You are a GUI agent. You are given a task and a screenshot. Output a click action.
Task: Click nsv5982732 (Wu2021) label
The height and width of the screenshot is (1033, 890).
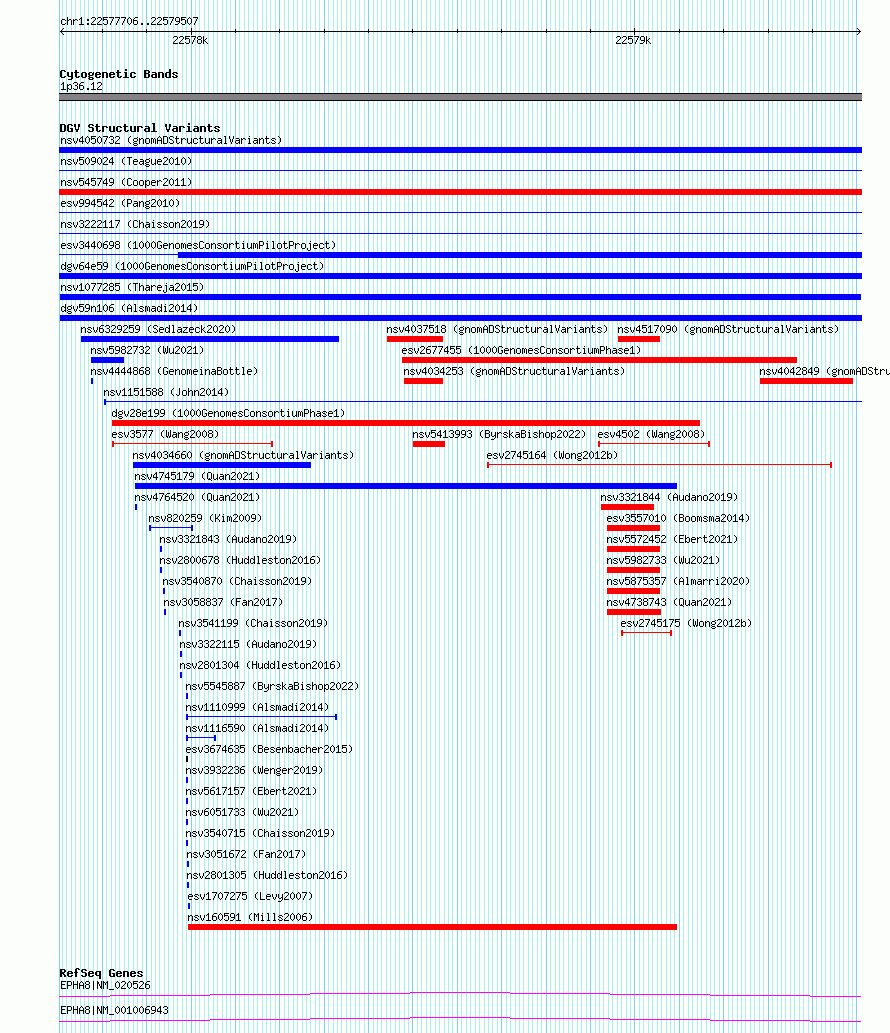coord(147,350)
